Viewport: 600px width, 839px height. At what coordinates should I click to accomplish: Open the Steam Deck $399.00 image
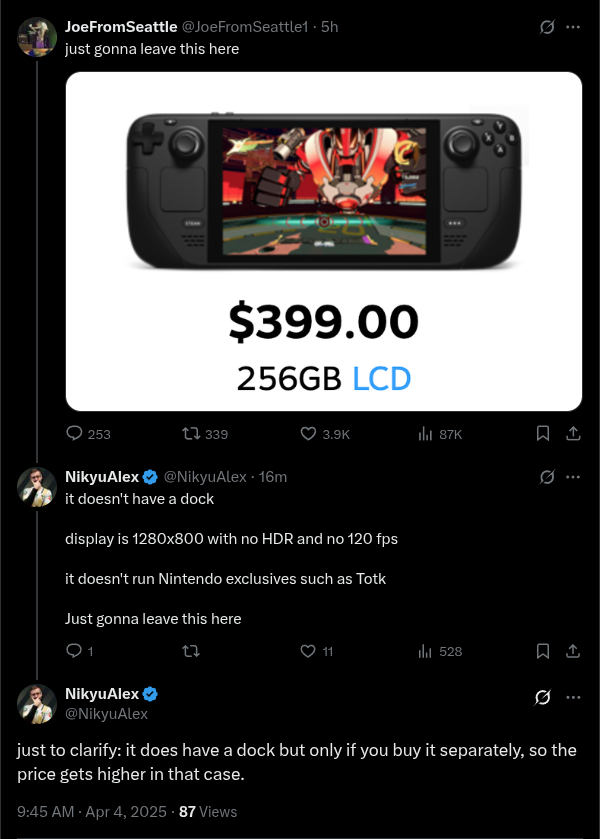[324, 241]
